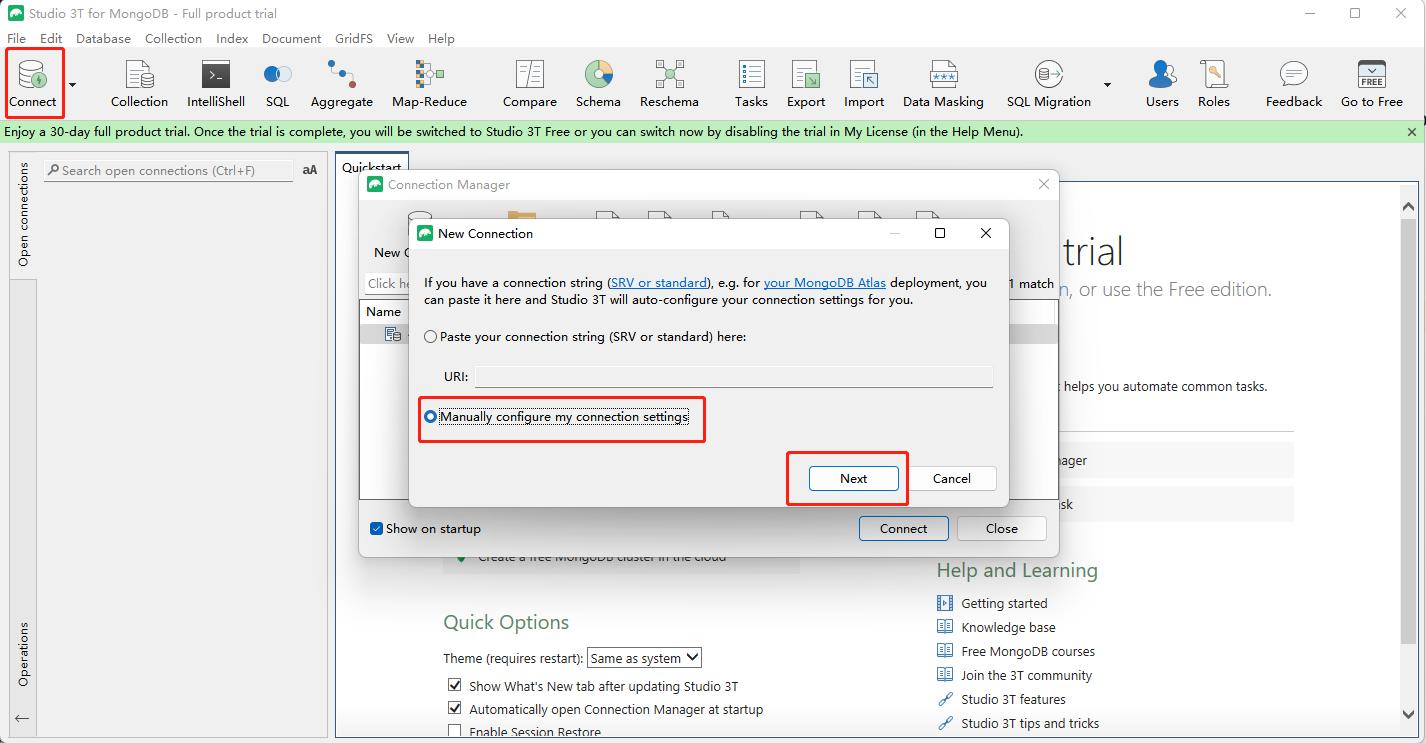Select 'Paste your connection string' radio option
1426x743 pixels.
coord(431,337)
